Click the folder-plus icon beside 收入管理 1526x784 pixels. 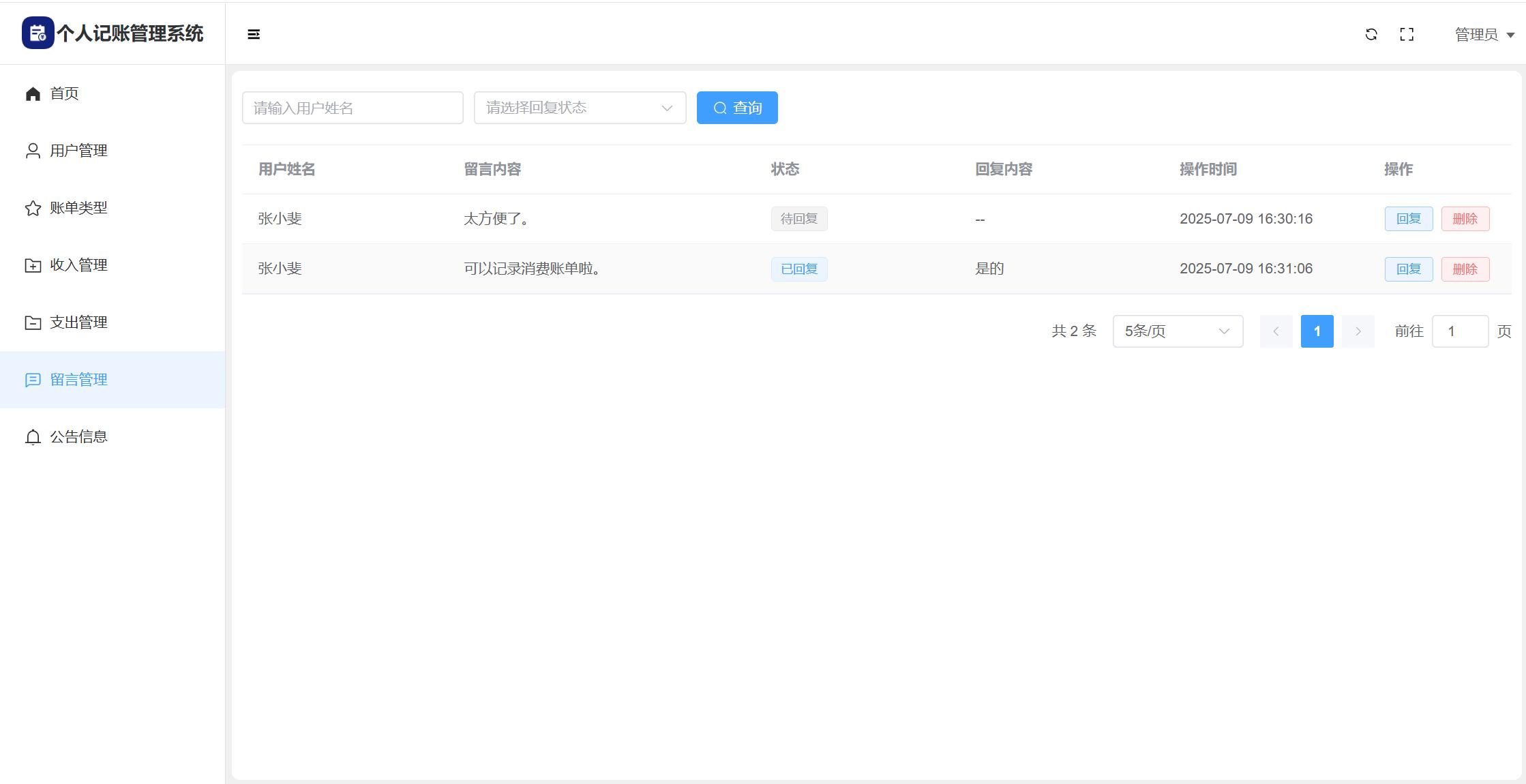pos(33,265)
